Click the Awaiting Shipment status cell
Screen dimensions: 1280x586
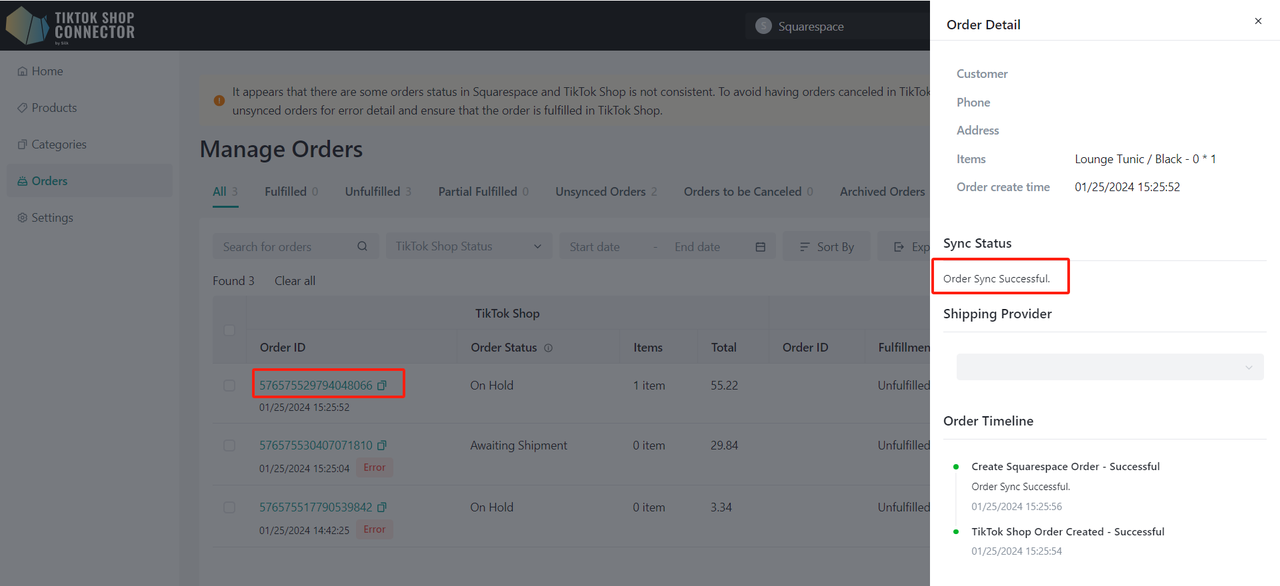(x=519, y=445)
